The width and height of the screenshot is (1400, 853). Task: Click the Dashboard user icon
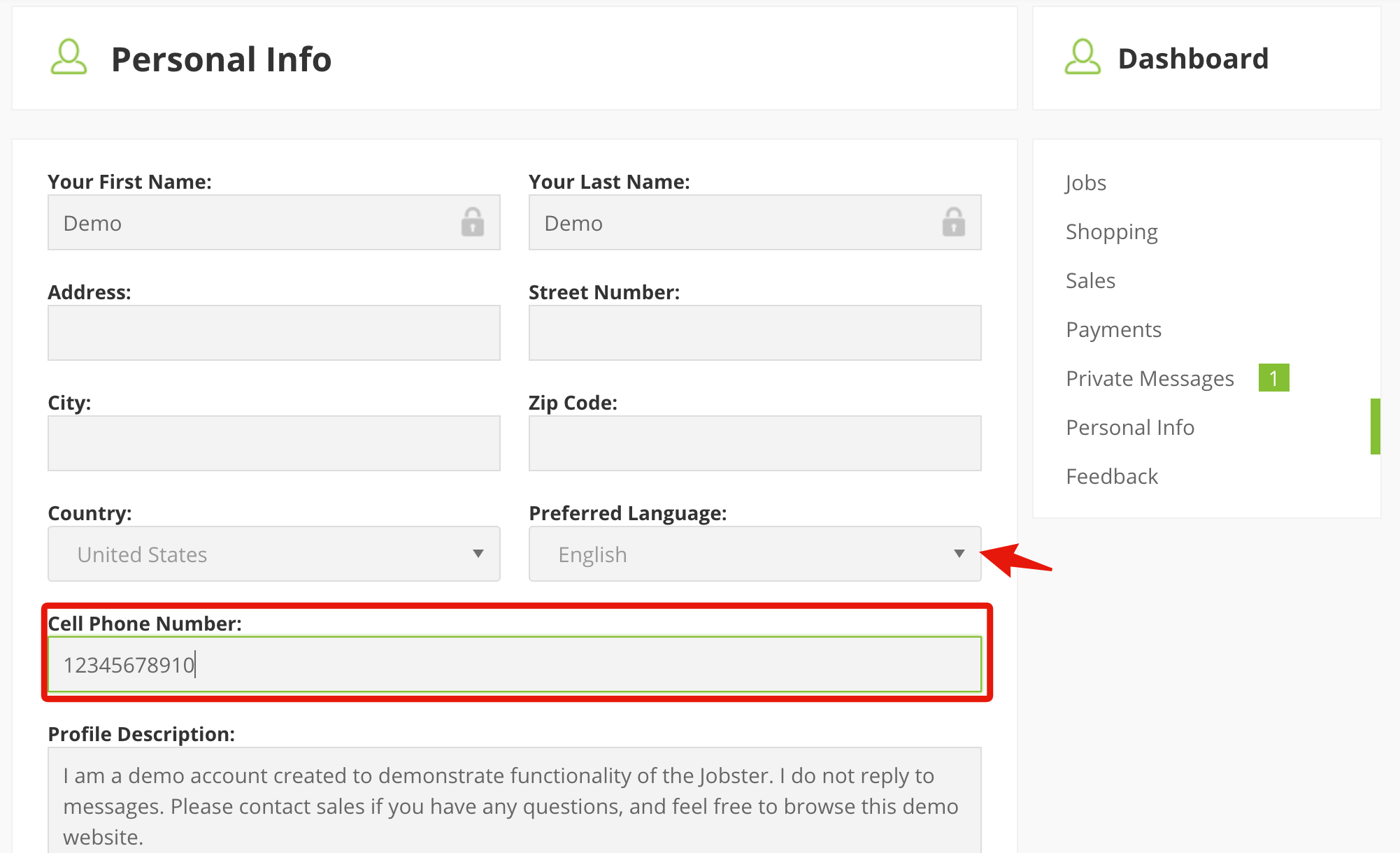tap(1083, 57)
